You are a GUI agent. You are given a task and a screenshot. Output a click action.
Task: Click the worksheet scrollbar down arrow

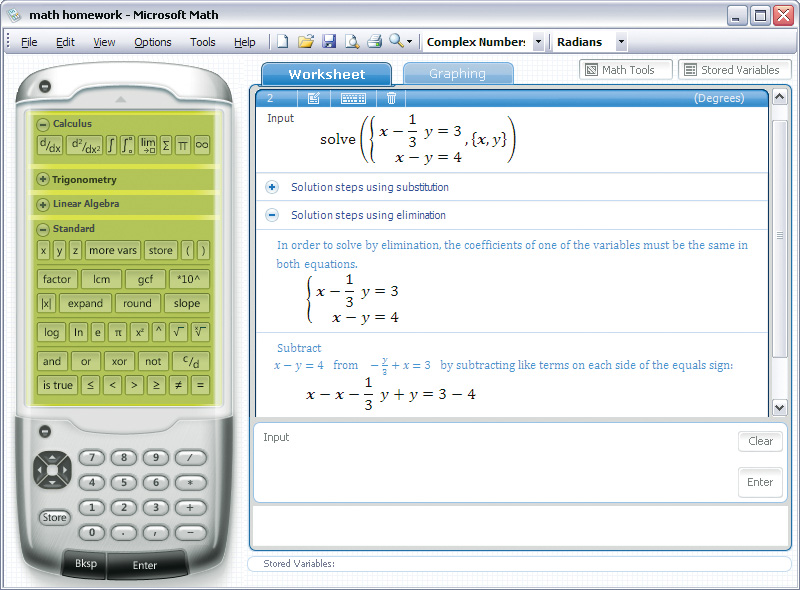[x=779, y=407]
